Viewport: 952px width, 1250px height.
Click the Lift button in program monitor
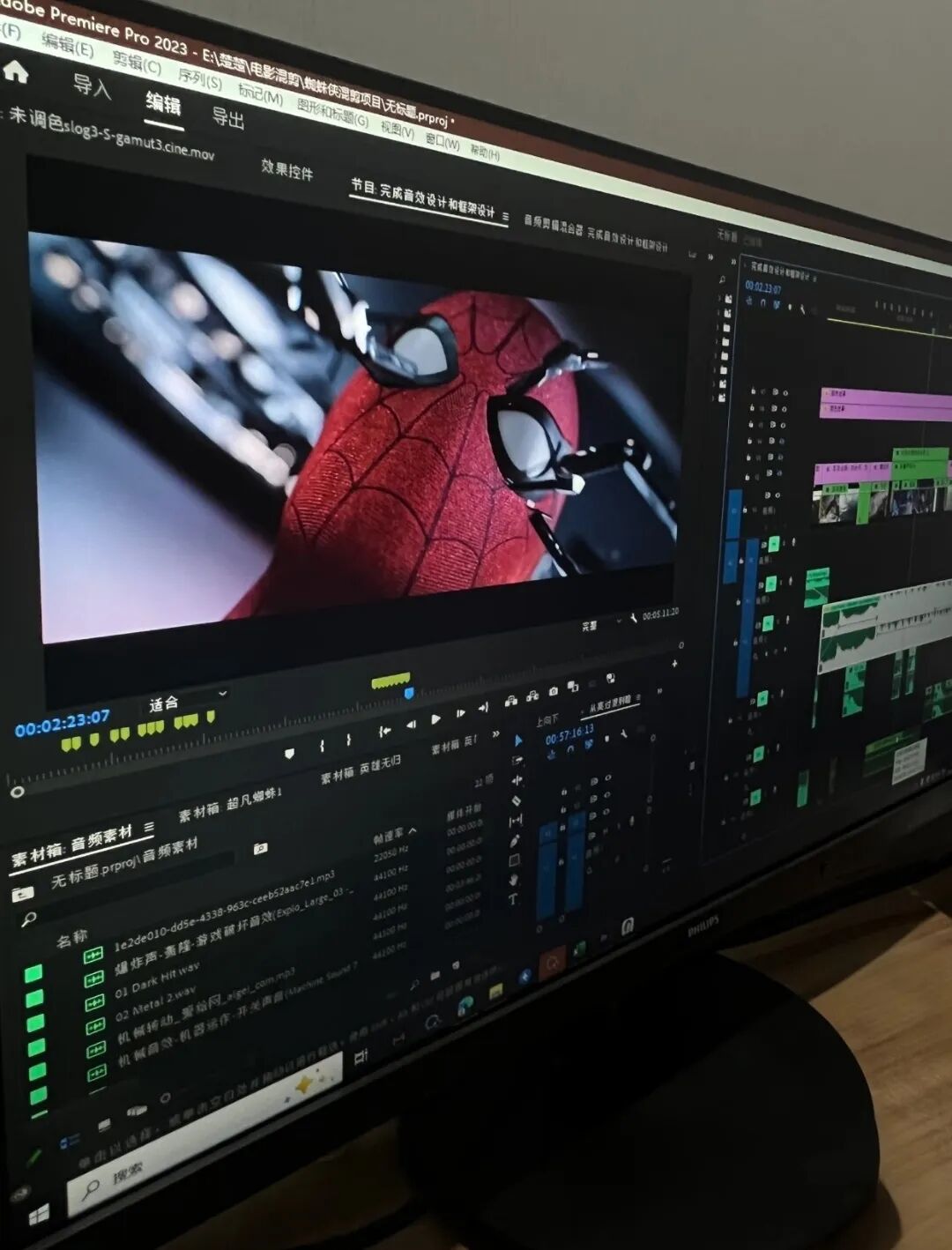coord(510,702)
